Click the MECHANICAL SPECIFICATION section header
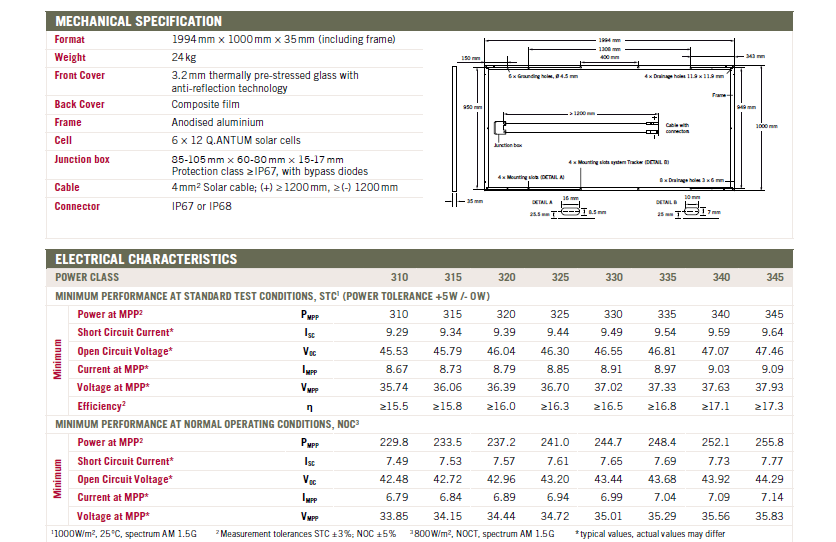This screenshot has width=836, height=542. tap(419, 21)
